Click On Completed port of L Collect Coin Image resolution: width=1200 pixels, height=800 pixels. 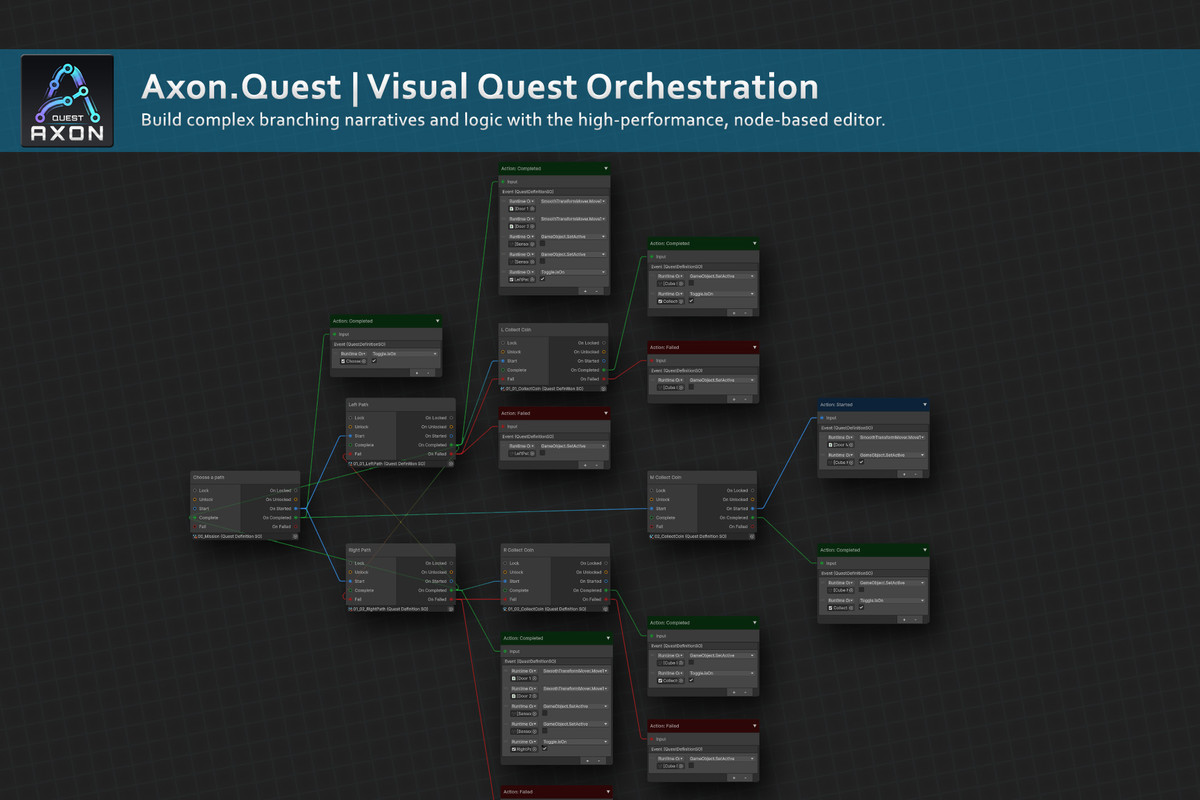click(x=605, y=370)
